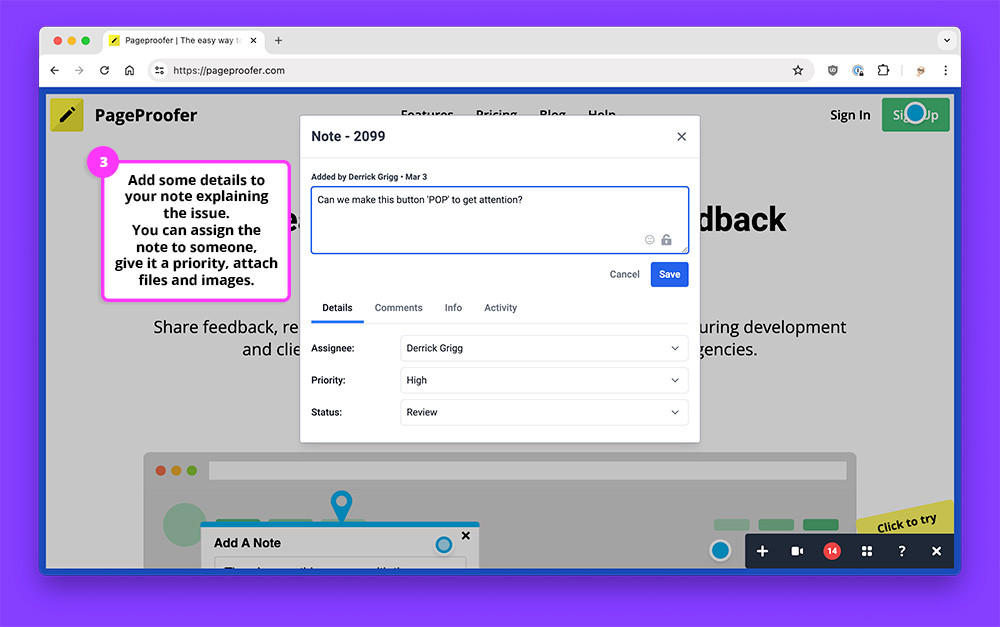Close the Note - 2099 dialog
Screen dimensions: 1000x627
pos(682,136)
